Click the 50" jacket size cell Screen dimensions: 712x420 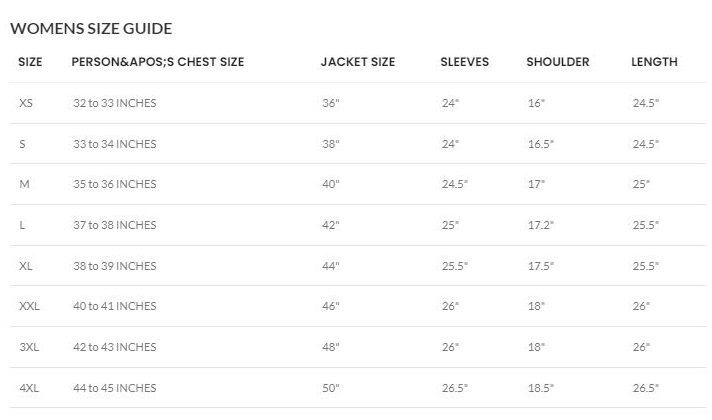331,387
